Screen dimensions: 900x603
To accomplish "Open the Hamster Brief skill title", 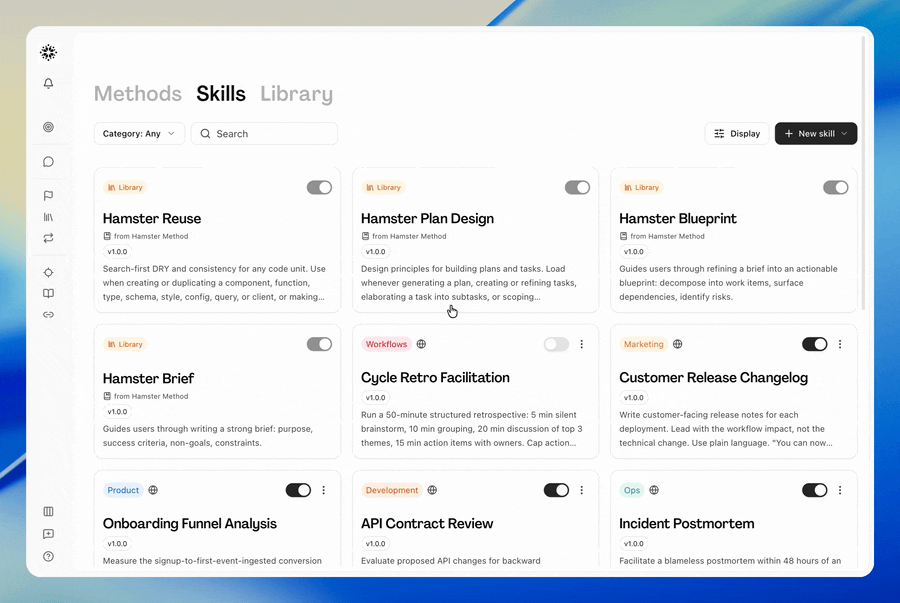I will click(x=148, y=379).
